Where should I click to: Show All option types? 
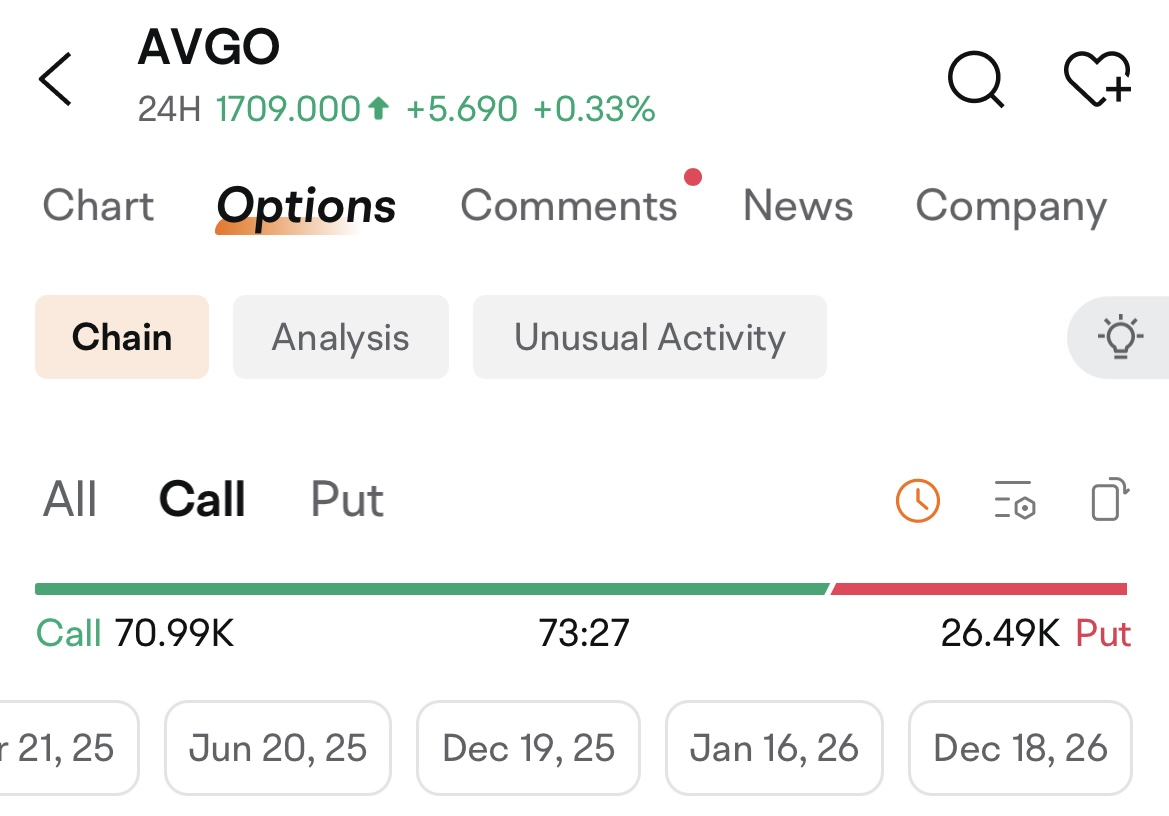pyautogui.click(x=70, y=500)
